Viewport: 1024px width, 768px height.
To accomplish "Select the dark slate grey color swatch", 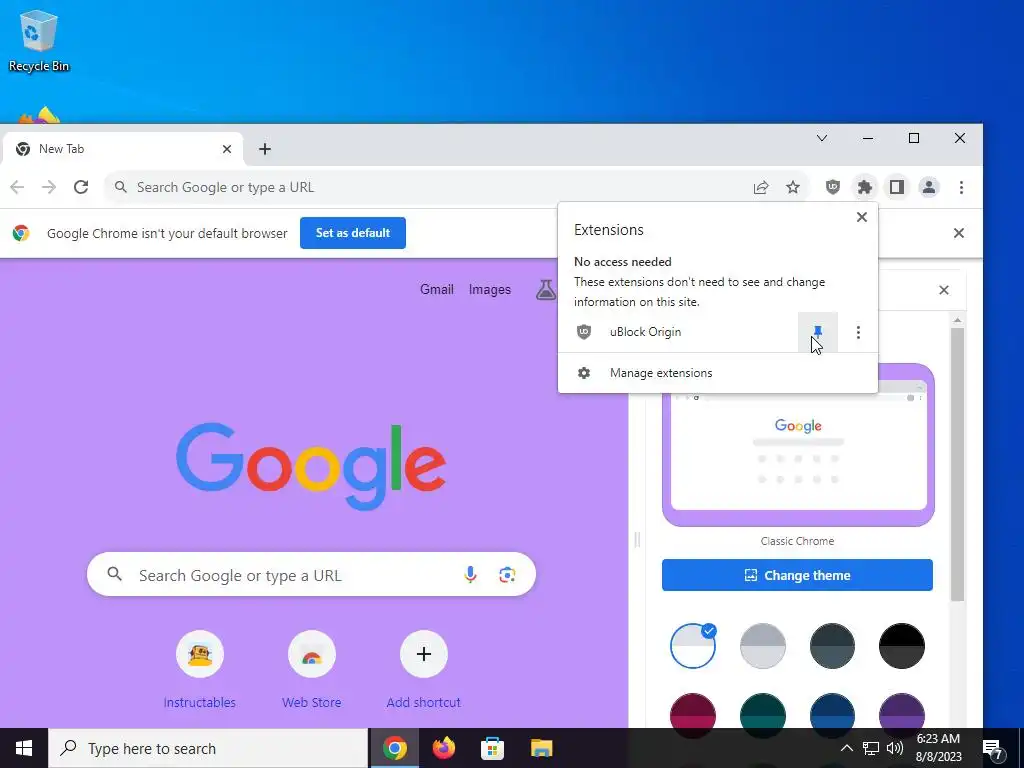I will [x=832, y=646].
